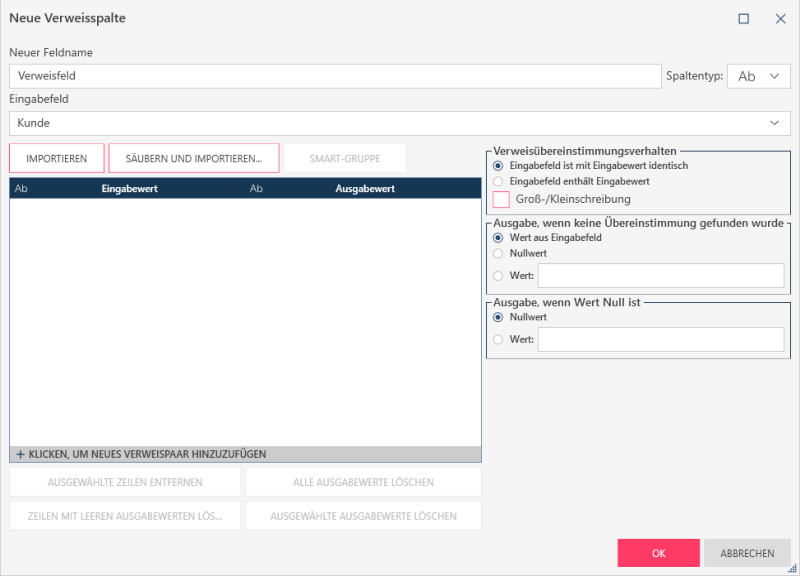Click AUSGEWÄHLTE AUSGABEWERTE LÖSCHEN button
This screenshot has width=800, height=576.
(363, 516)
